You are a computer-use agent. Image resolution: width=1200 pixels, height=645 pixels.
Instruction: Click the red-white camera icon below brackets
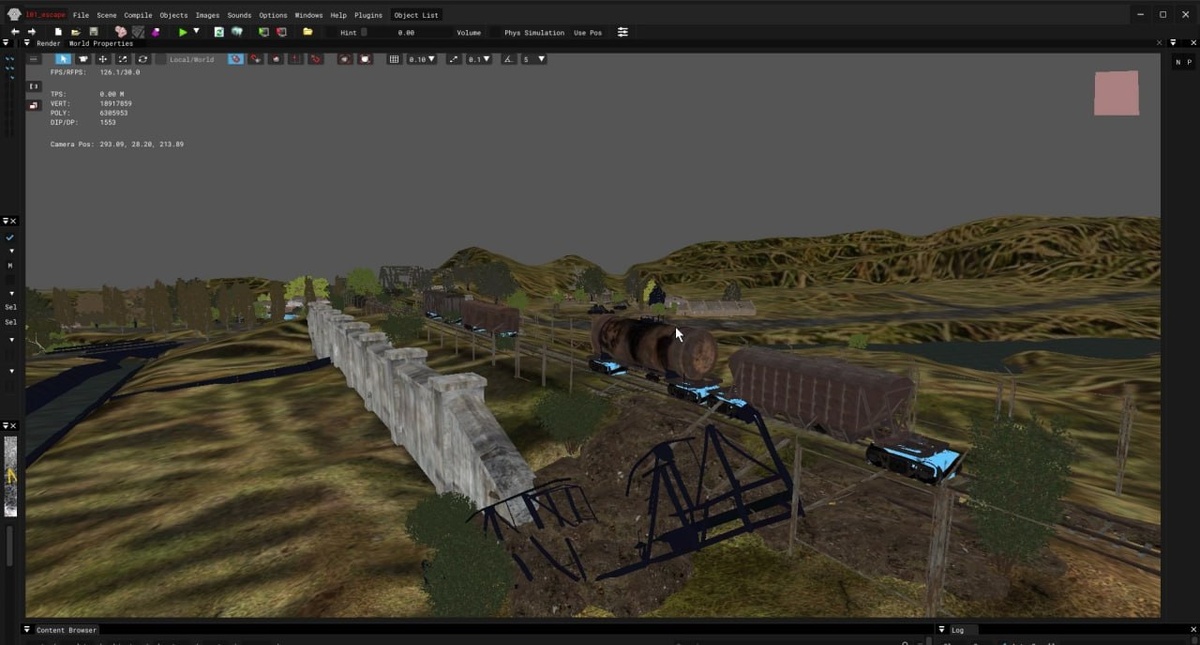[x=33, y=105]
